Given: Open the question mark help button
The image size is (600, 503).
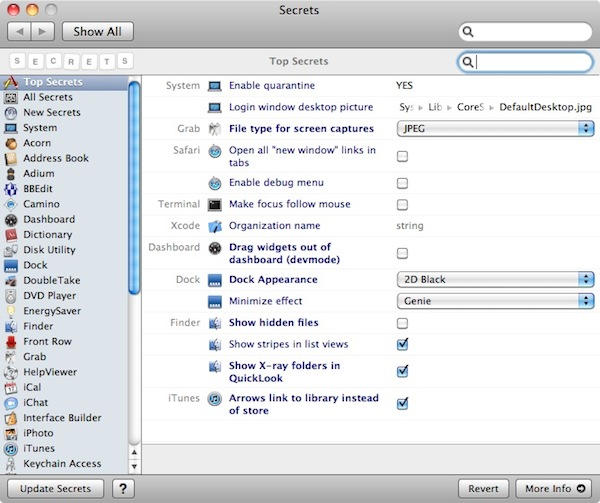Looking at the screenshot, I should point(123,489).
